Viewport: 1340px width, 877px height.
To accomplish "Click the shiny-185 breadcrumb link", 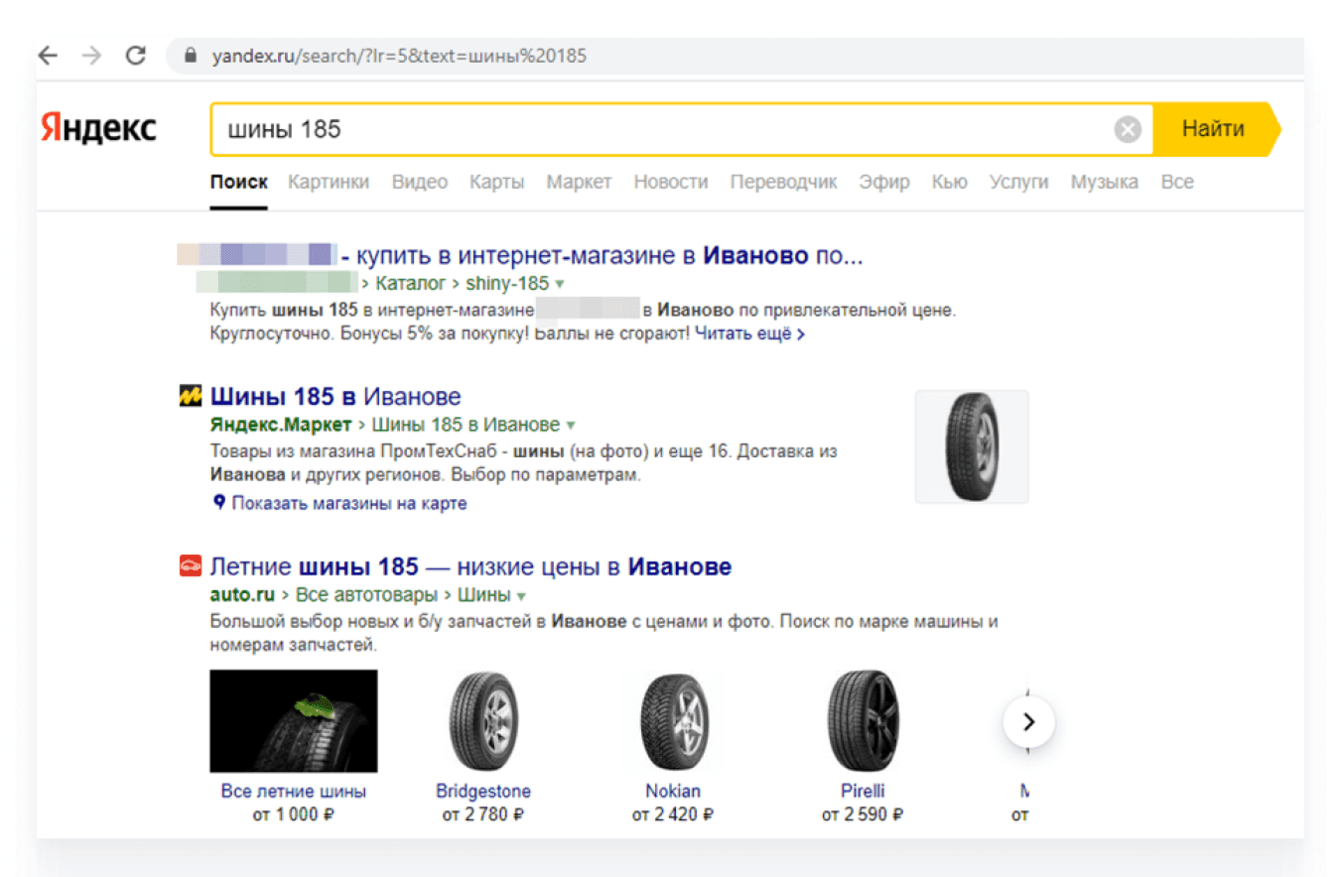I will coord(507,283).
